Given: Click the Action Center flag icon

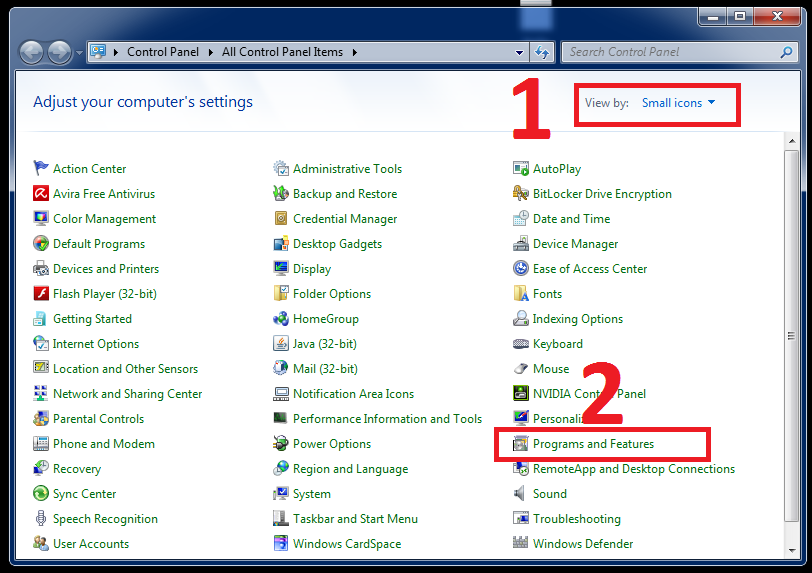Looking at the screenshot, I should pyautogui.click(x=40, y=168).
